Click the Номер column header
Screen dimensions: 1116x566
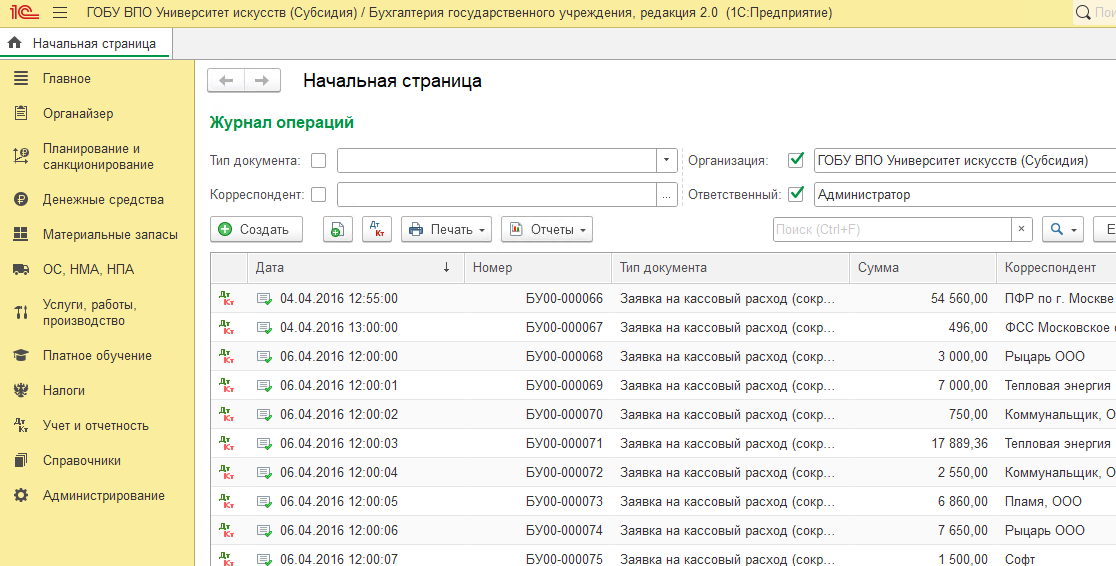[537, 268]
